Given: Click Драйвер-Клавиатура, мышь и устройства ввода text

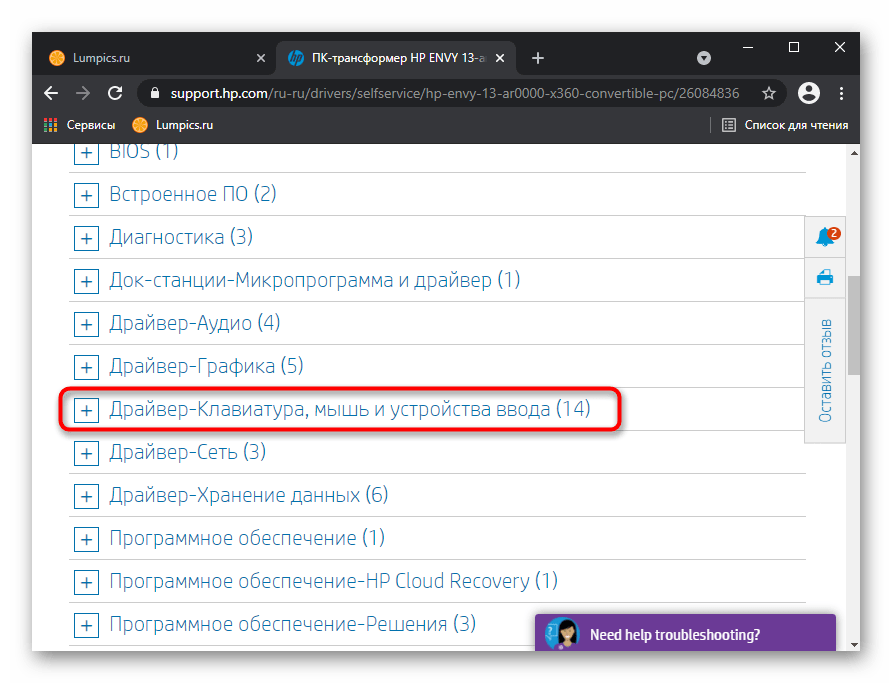Looking at the screenshot, I should point(330,409).
